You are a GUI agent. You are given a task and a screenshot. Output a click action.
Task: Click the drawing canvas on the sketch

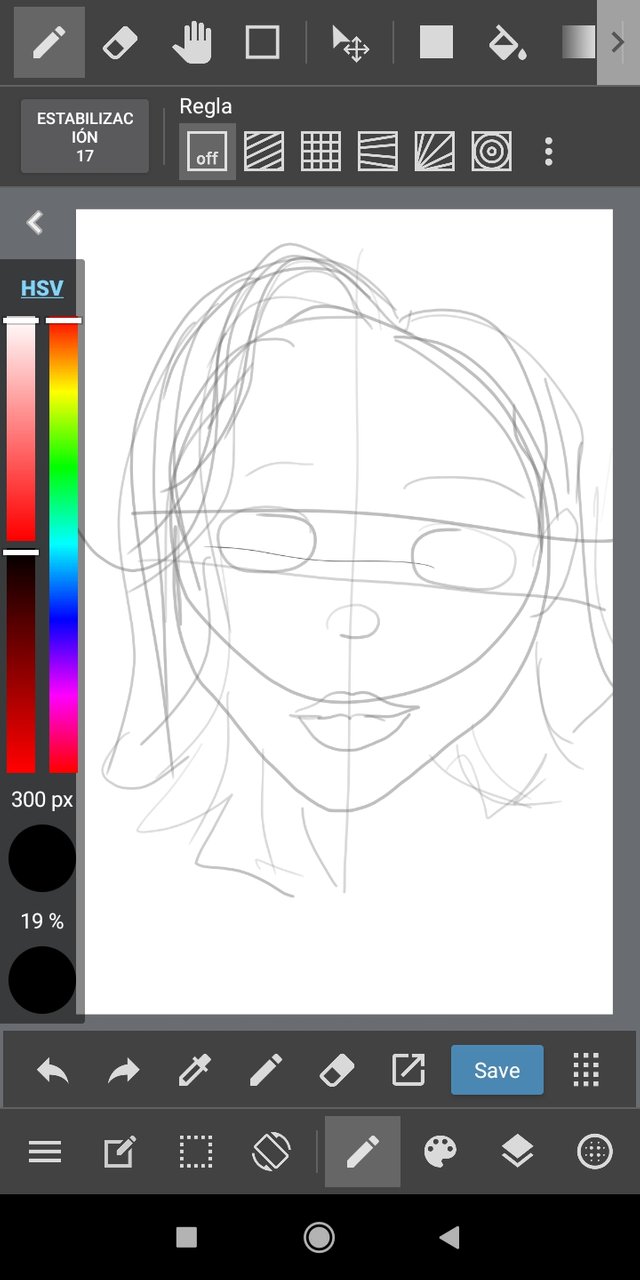pos(345,611)
